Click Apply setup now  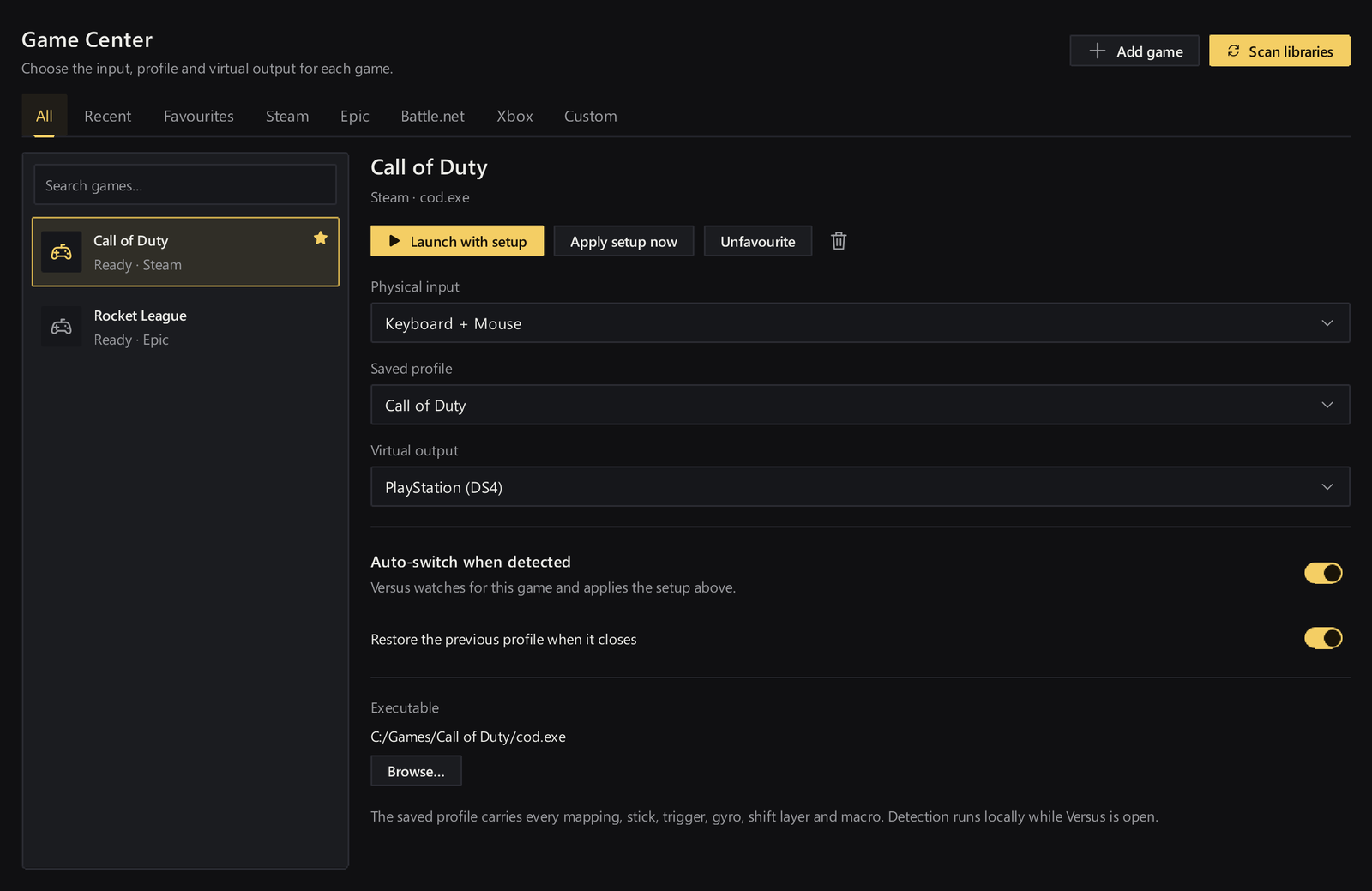tap(623, 241)
